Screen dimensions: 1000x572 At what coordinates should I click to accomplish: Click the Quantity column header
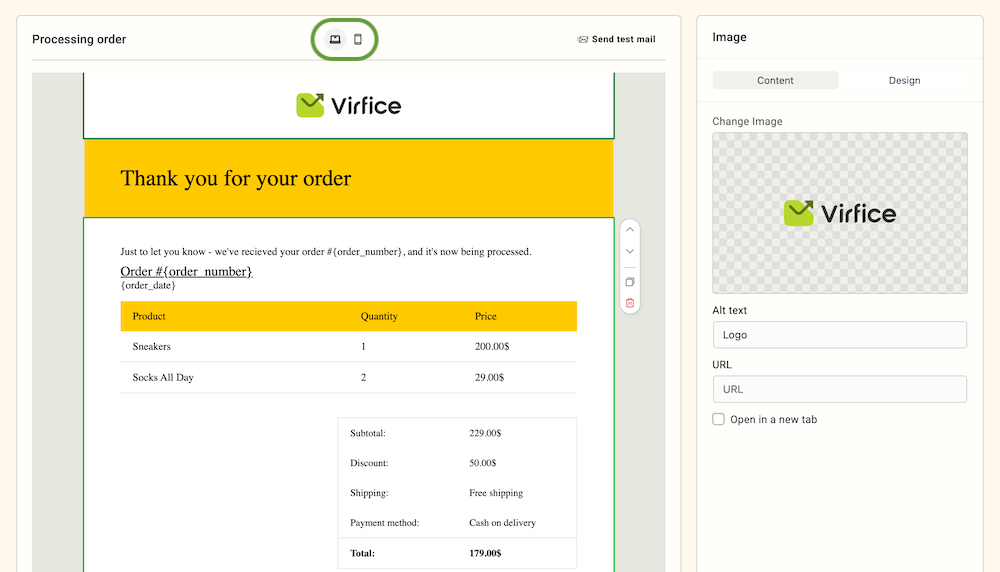click(379, 316)
